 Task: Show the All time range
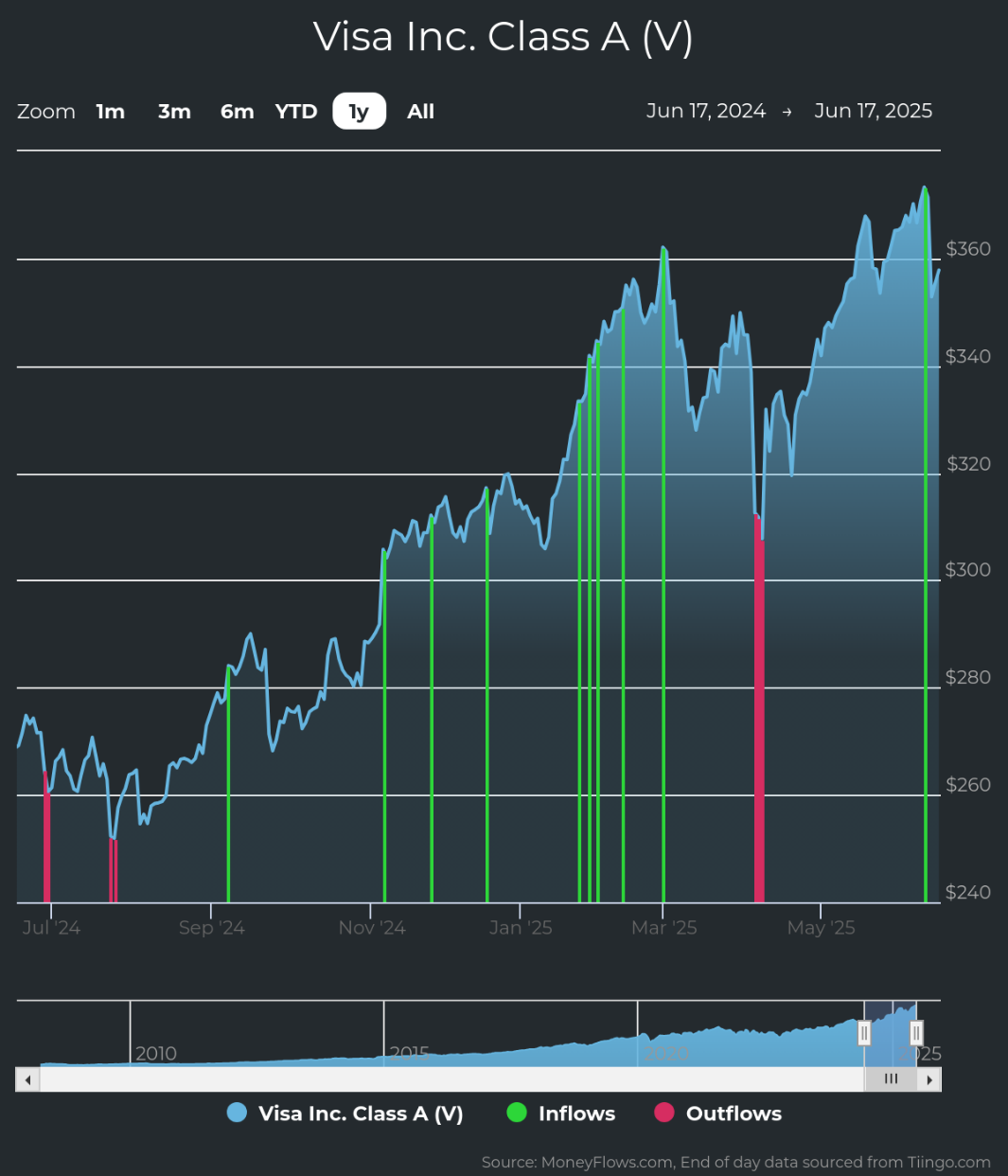[420, 112]
